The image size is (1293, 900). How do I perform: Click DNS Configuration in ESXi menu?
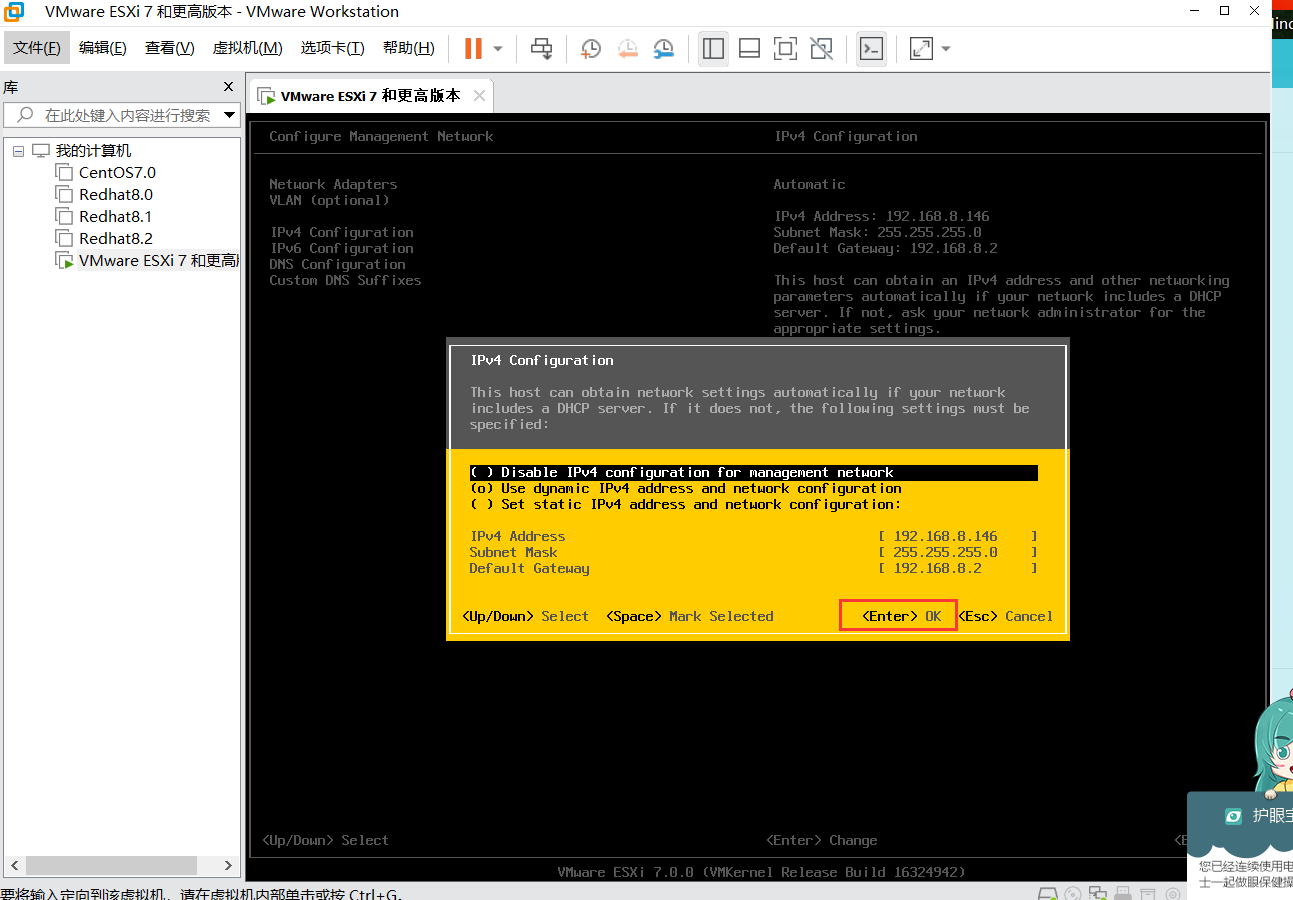click(337, 264)
